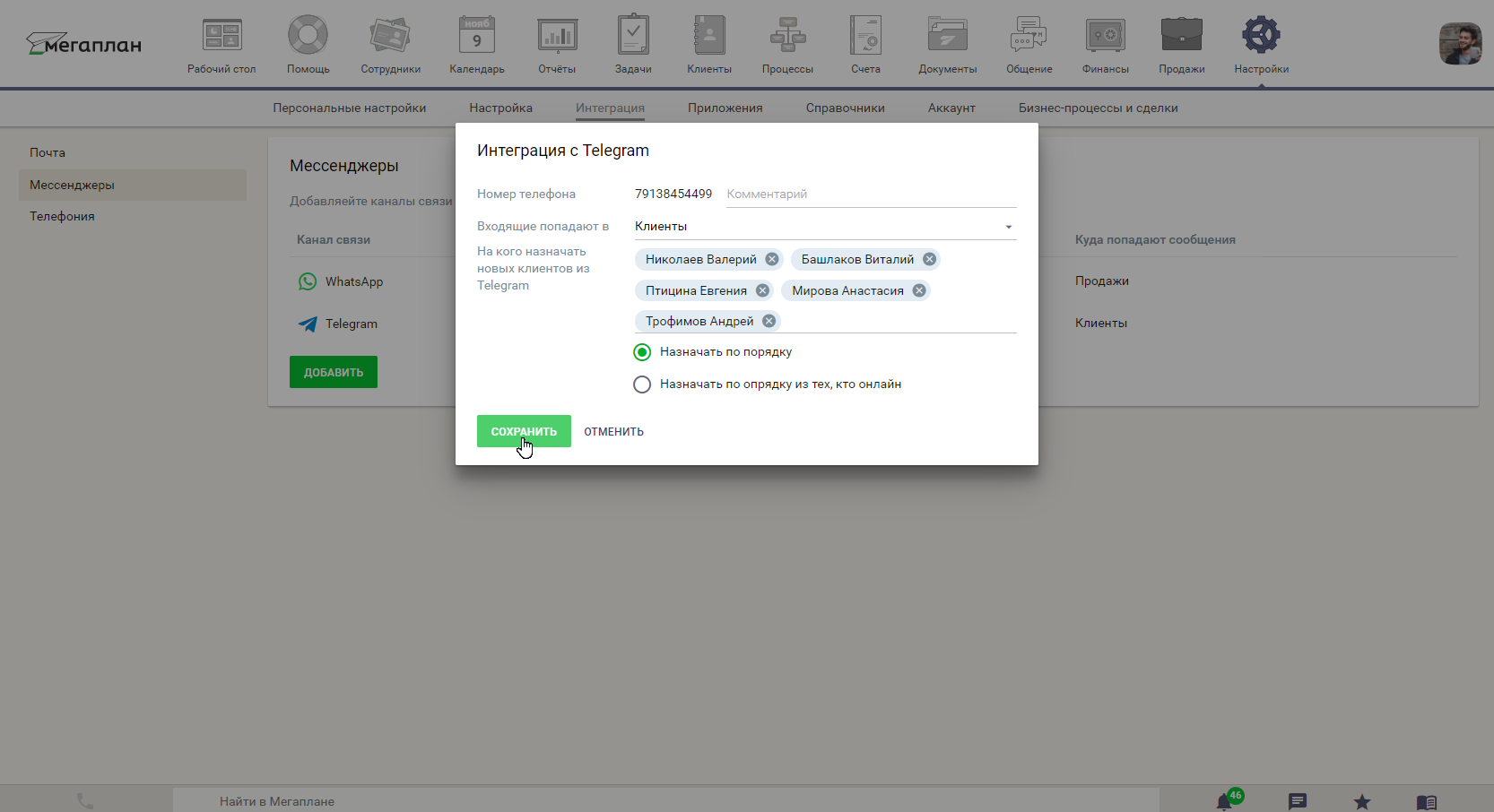Screen dimensions: 1494x812
Task: Switch to the Настройка tab
Action: (500, 108)
